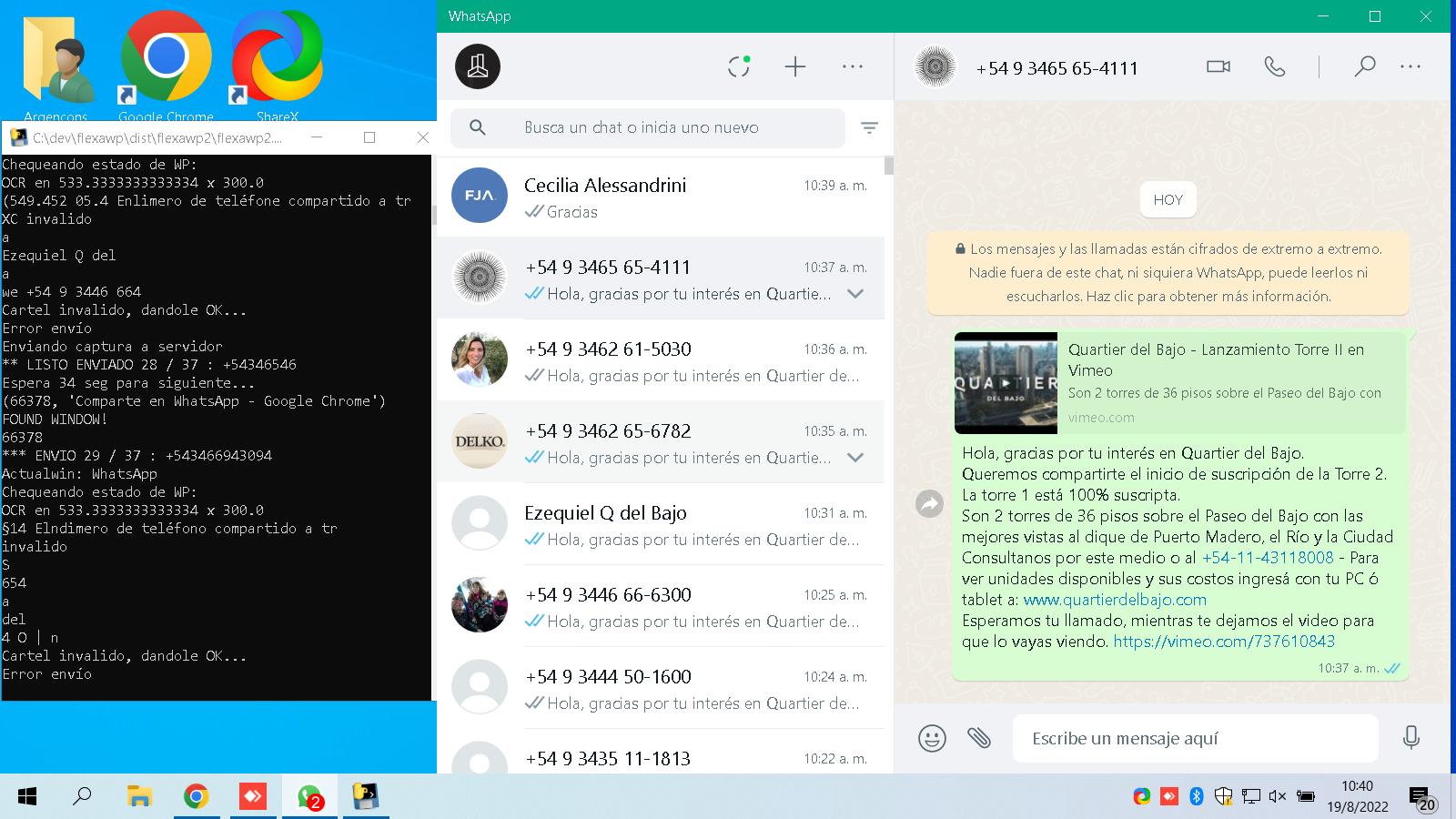This screenshot has height=819, width=1456.
Task: Click the flexawp console window title bar icon
Action: click(18, 137)
